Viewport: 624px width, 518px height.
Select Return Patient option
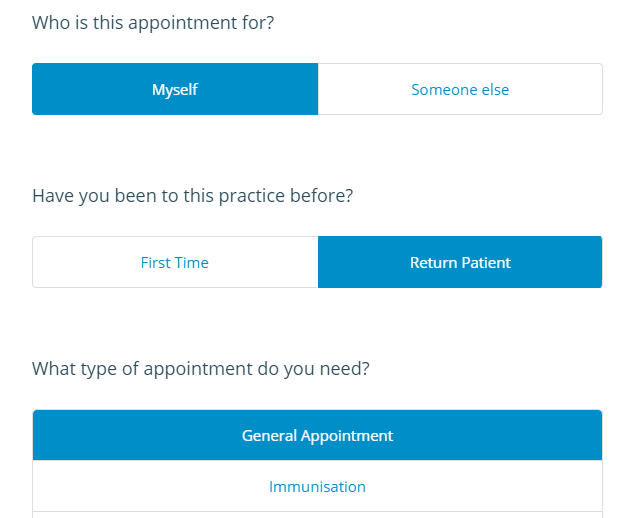460,262
